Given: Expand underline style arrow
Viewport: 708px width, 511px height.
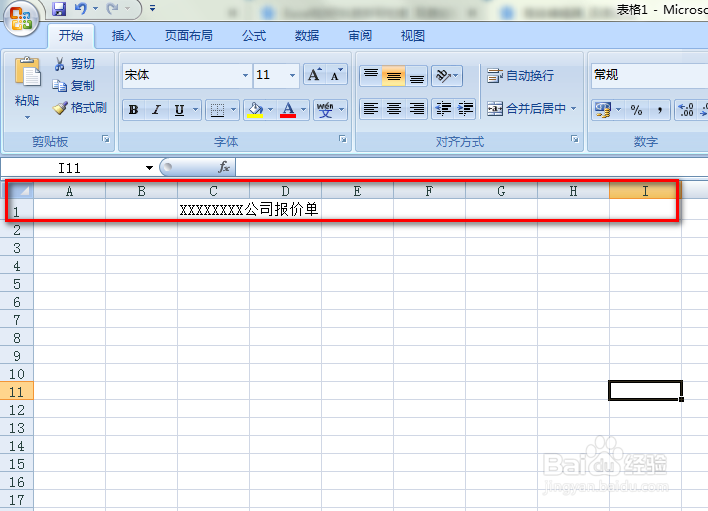Looking at the screenshot, I should pos(196,109).
